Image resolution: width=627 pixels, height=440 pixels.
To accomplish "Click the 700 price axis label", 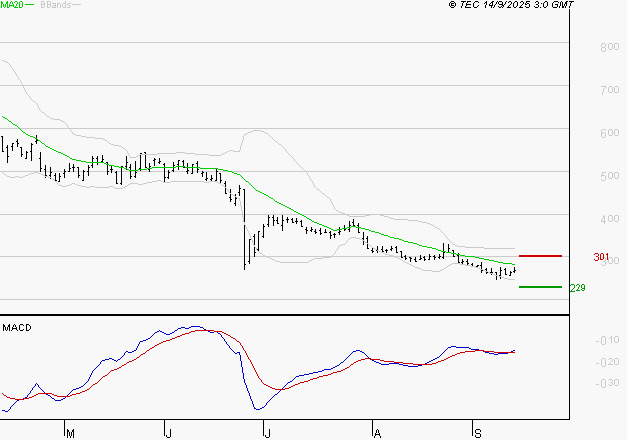I will pyautogui.click(x=608, y=91).
